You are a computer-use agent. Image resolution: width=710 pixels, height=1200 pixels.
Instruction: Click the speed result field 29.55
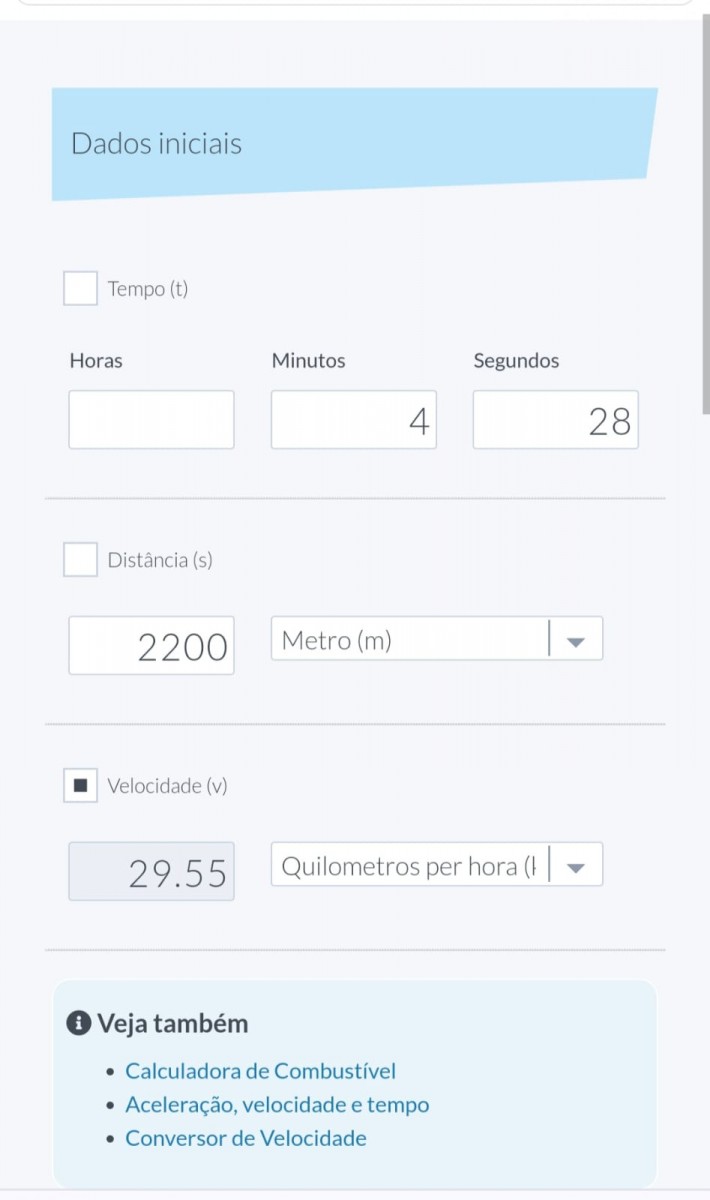(x=152, y=871)
